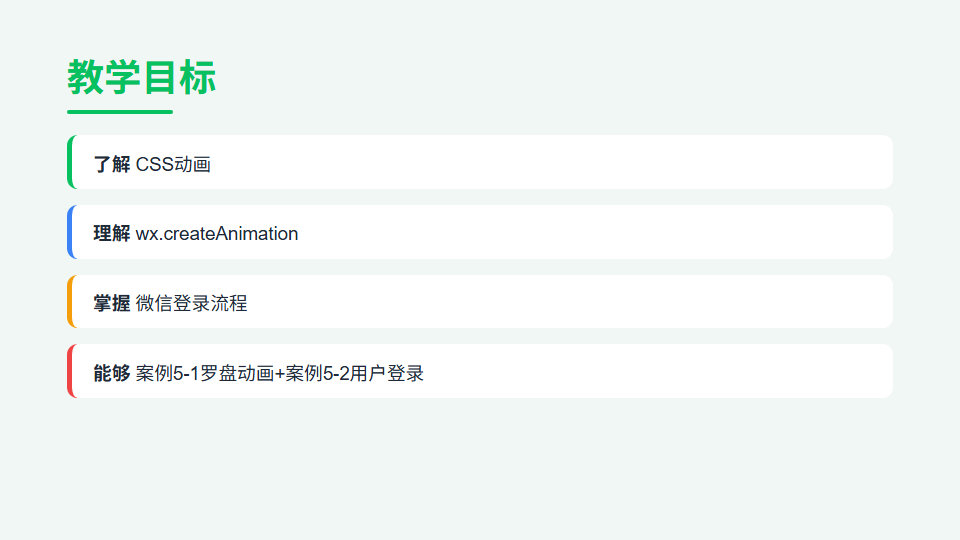Click the 案例5-2用户登录 text

(354, 373)
